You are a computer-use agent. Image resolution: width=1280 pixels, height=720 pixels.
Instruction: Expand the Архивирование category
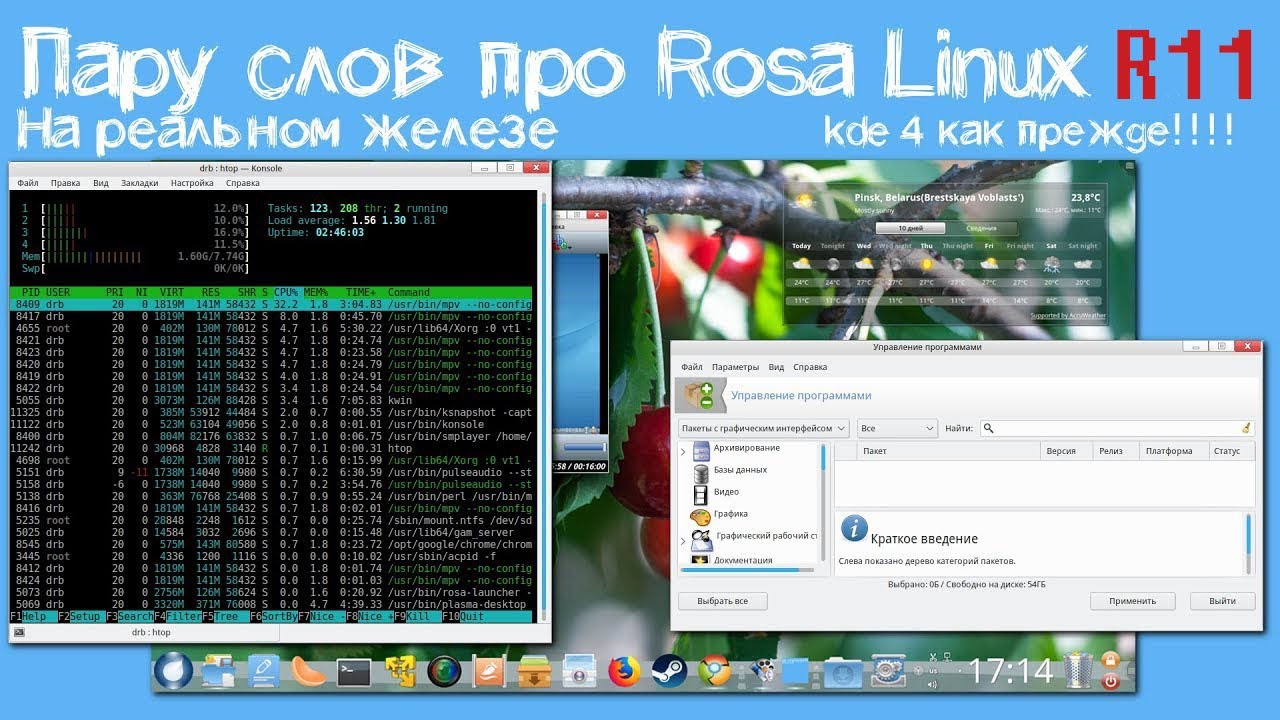click(x=684, y=452)
